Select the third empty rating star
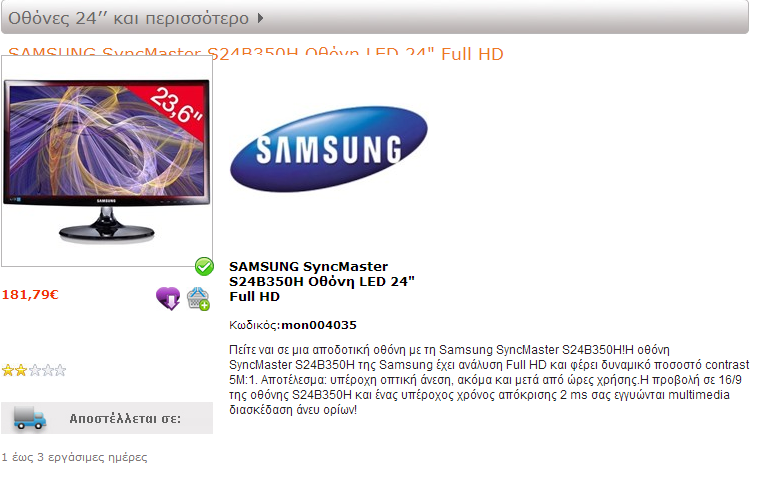Viewport: 758px width, 486px height. (34, 371)
